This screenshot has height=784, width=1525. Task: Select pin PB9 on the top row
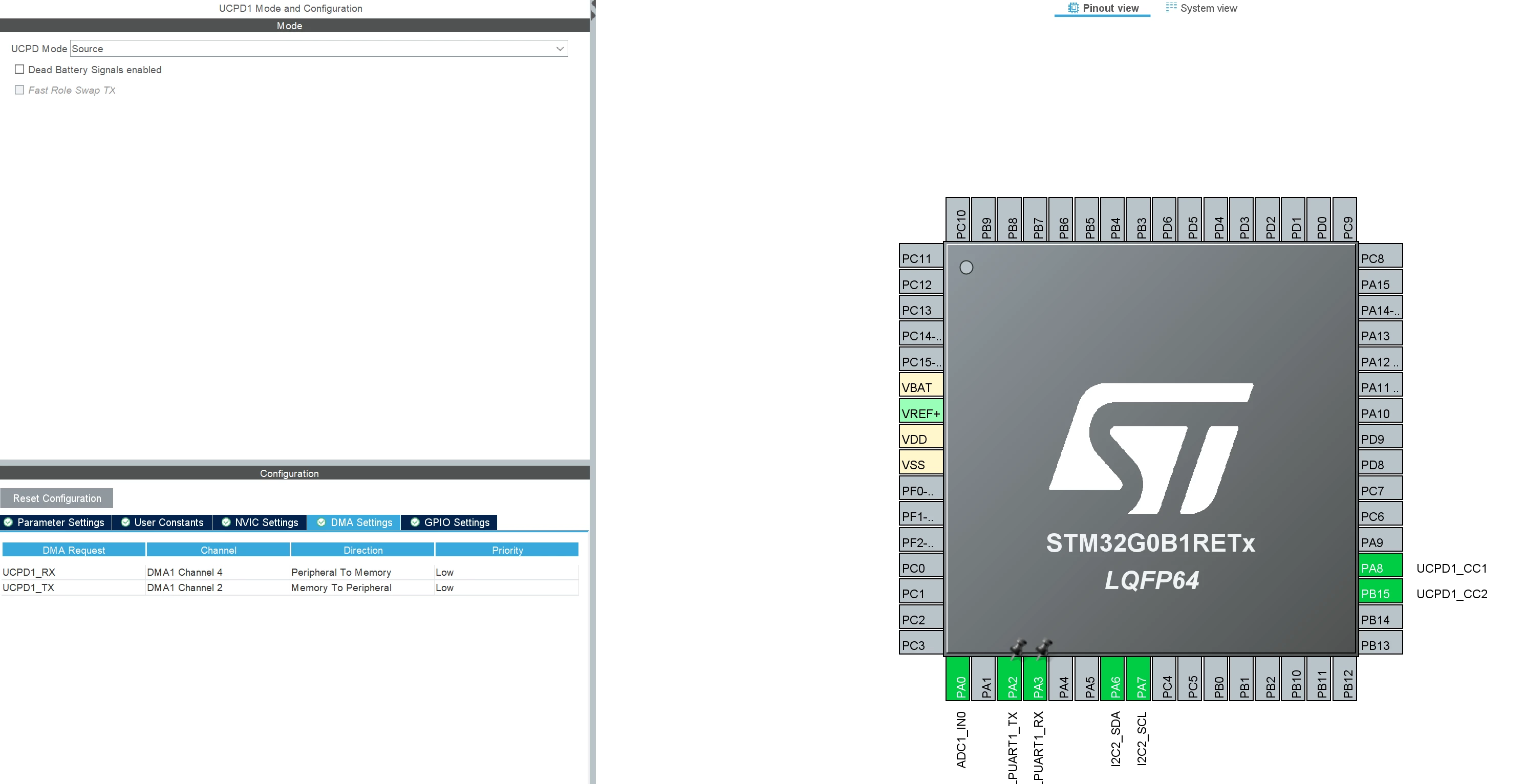pos(983,220)
